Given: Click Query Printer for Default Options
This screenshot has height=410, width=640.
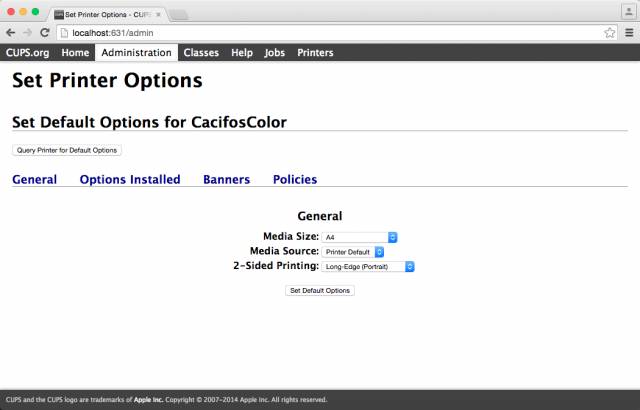Looking at the screenshot, I should pos(67,150).
